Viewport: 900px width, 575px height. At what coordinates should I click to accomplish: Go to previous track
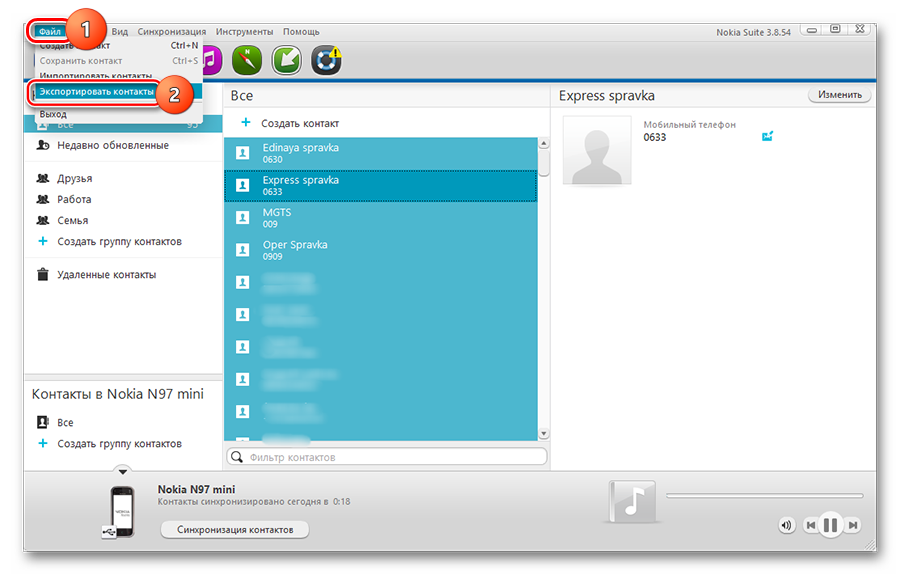(809, 525)
